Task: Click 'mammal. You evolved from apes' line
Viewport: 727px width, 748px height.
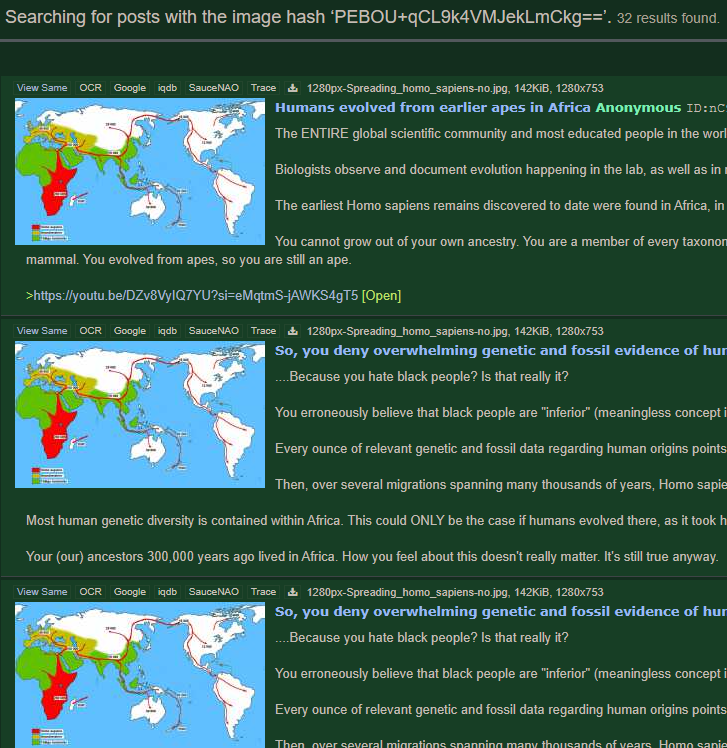Action: click(x=188, y=260)
